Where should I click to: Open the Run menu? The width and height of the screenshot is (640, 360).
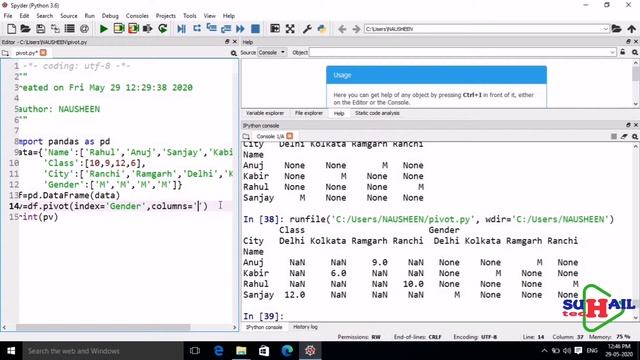pos(89,16)
